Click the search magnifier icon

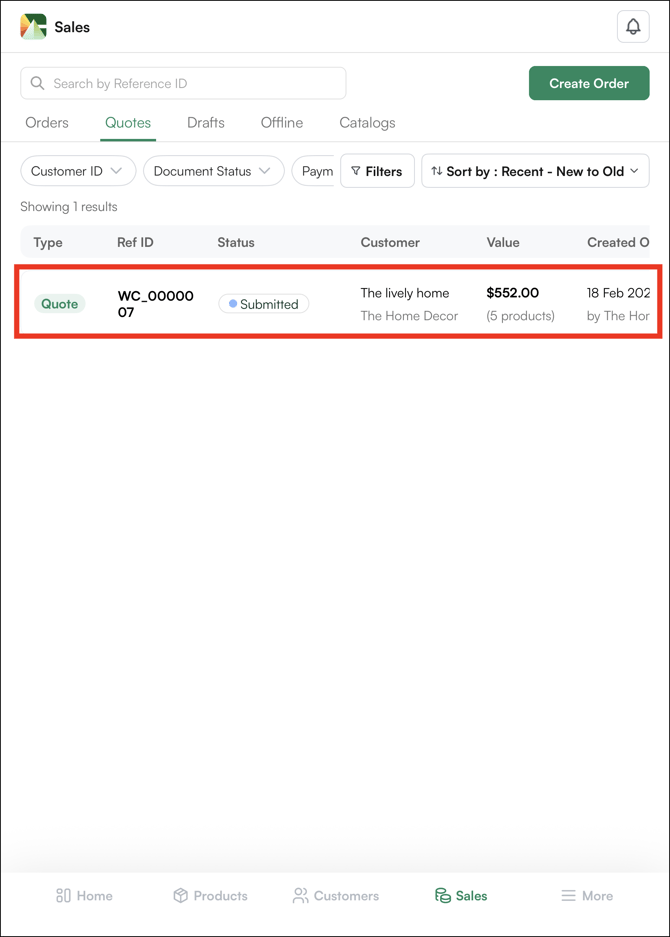tap(38, 84)
